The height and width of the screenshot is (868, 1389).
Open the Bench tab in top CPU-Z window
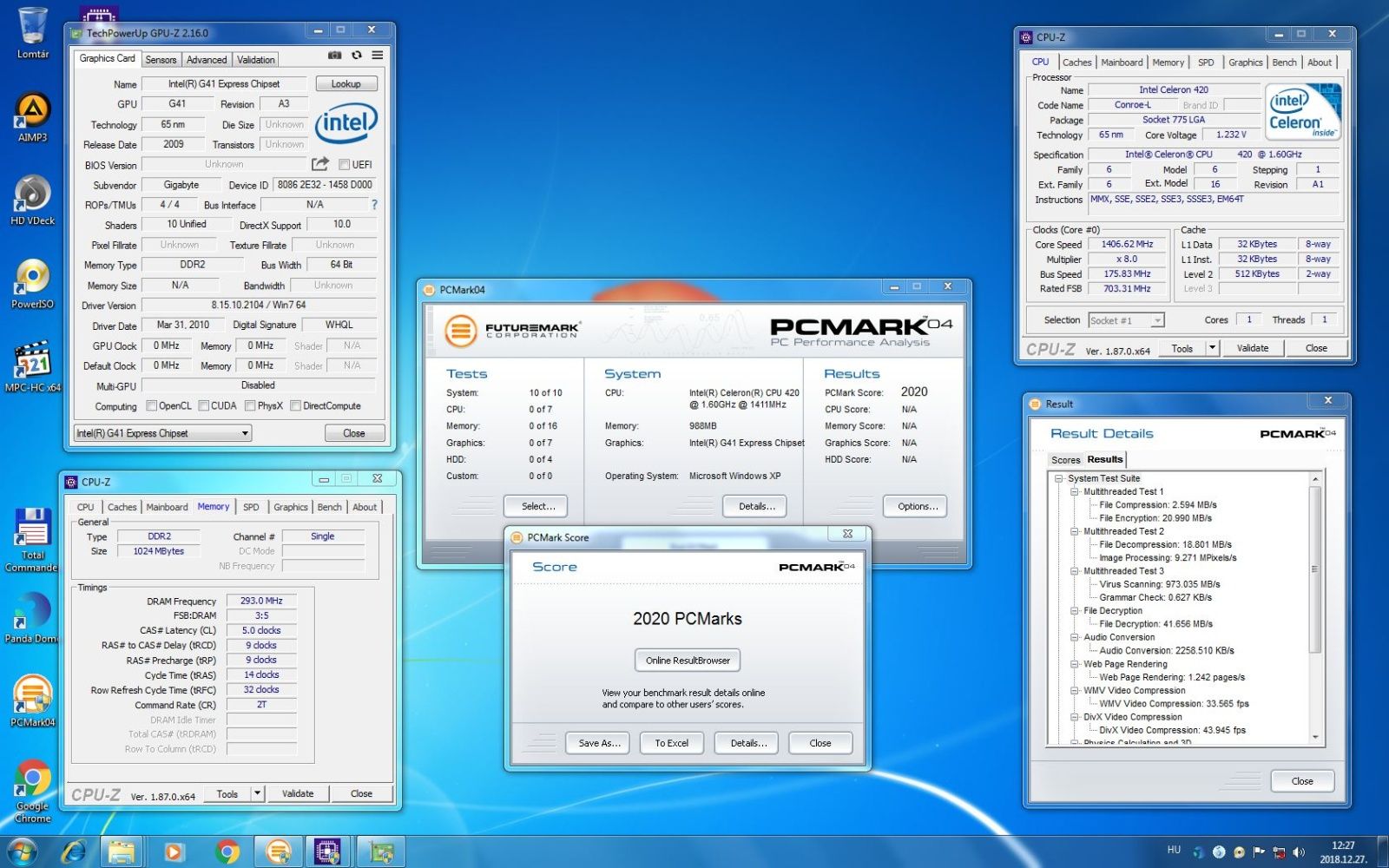tap(1284, 62)
